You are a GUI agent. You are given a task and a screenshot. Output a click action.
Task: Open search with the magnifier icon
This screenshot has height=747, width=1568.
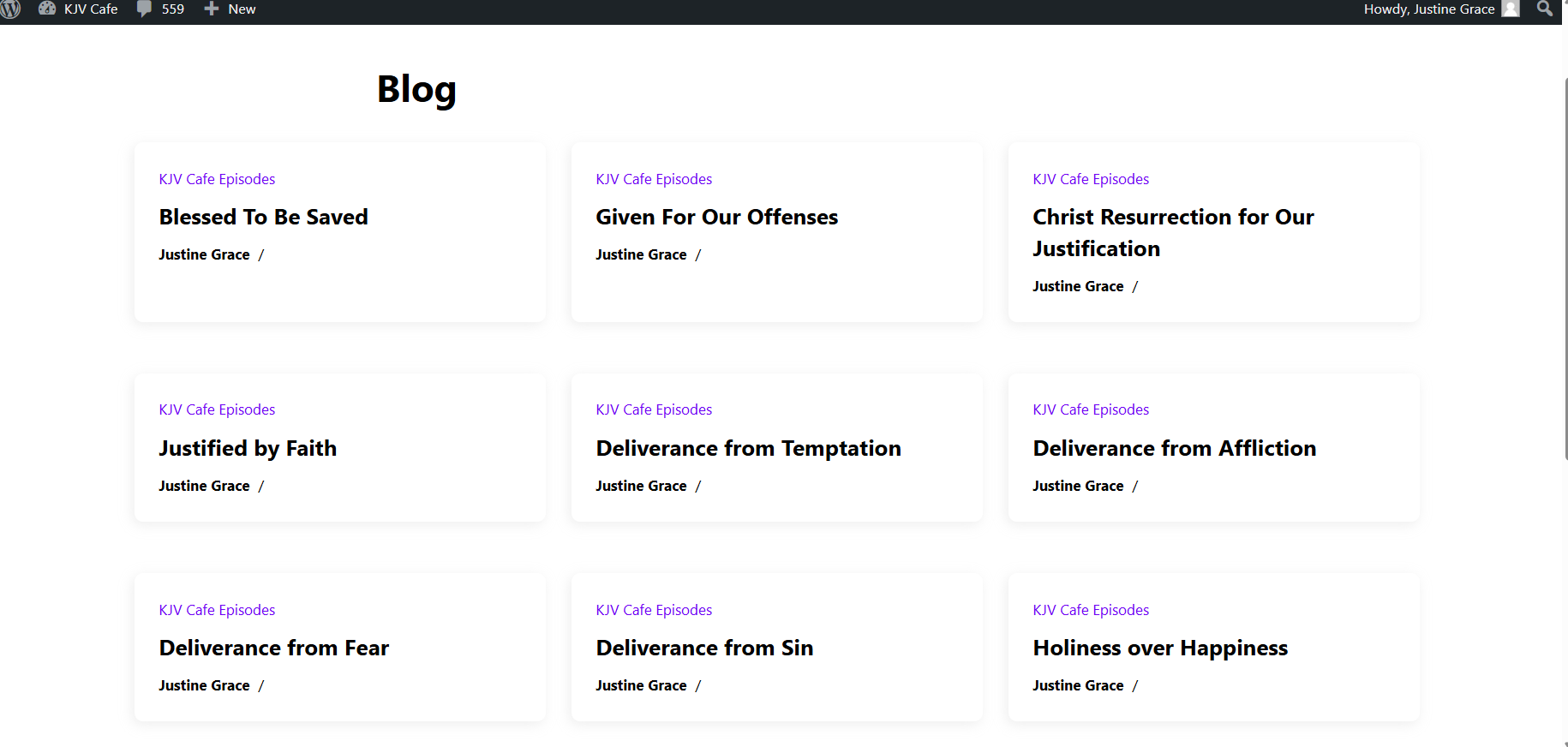point(1544,9)
